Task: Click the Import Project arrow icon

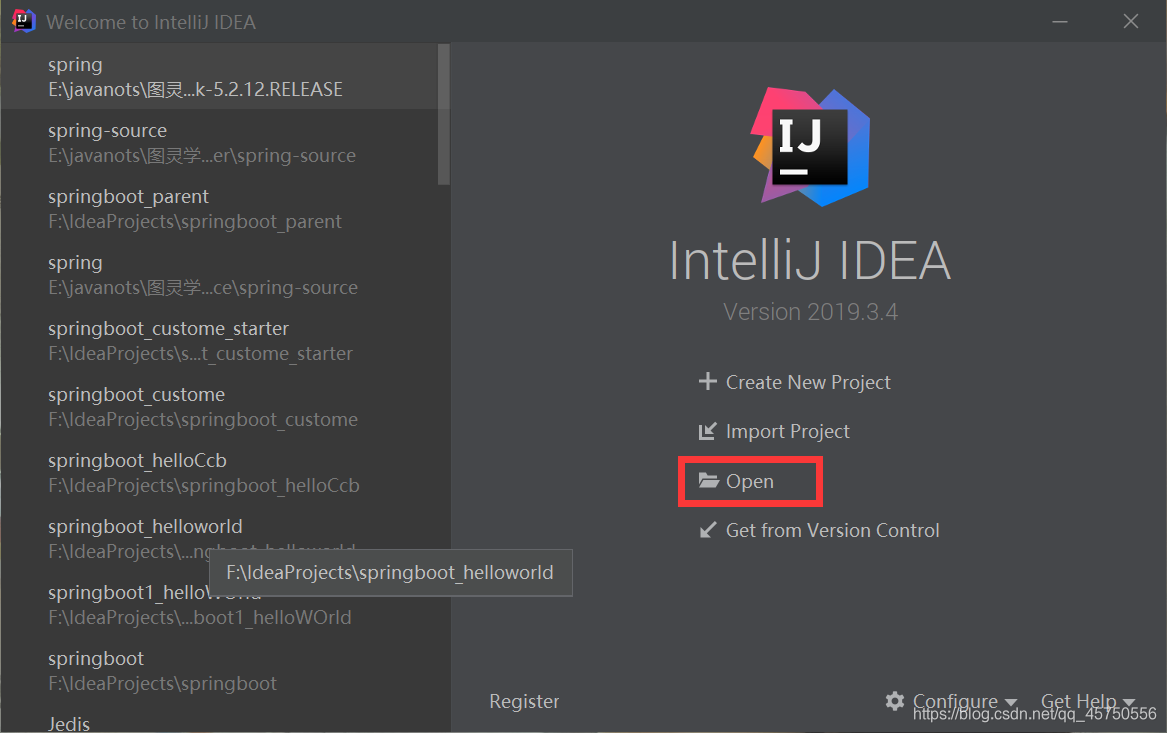Action: (x=707, y=432)
